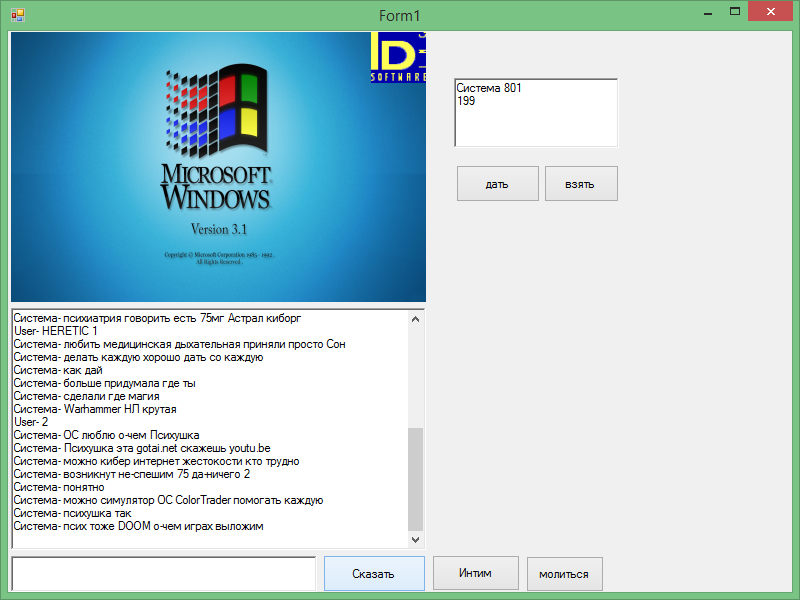Screen dimensions: 800x600
Task: Click the Microsoft Windows 3.1 splash picture
Action: pos(218,167)
